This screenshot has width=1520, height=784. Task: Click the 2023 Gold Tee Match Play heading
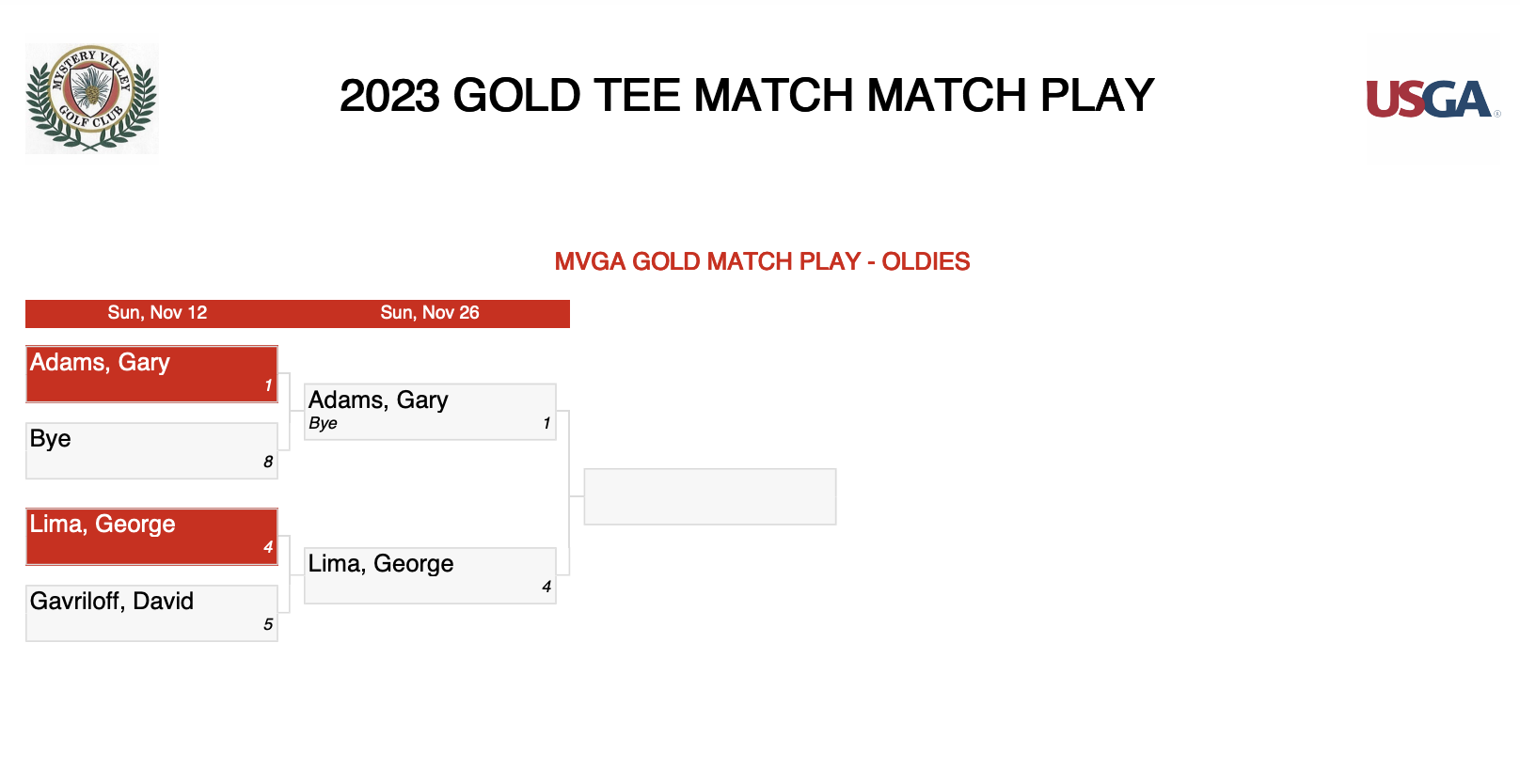click(747, 96)
